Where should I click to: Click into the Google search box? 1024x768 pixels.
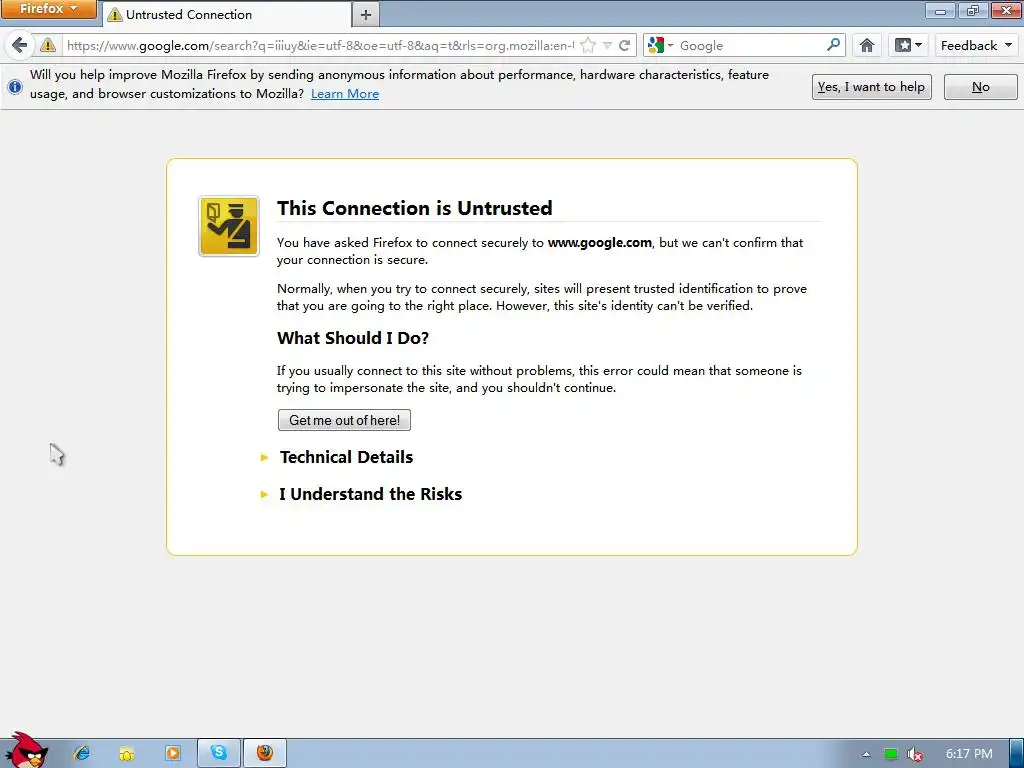[x=751, y=45]
